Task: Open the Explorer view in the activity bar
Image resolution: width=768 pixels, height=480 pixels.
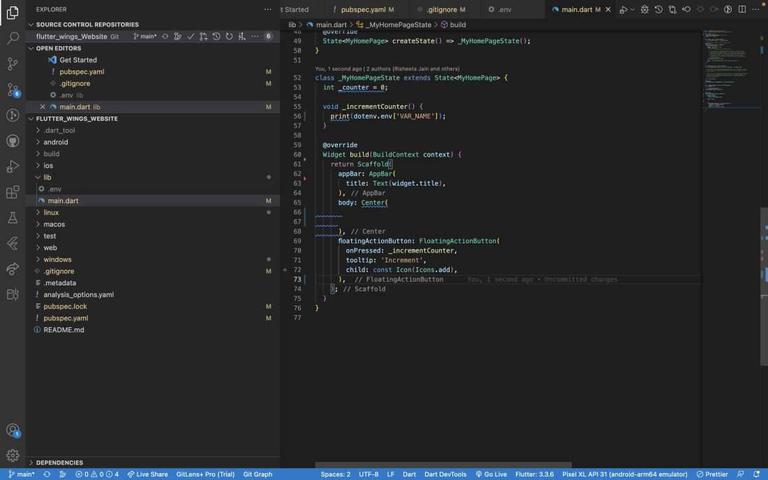Action: [13, 12]
